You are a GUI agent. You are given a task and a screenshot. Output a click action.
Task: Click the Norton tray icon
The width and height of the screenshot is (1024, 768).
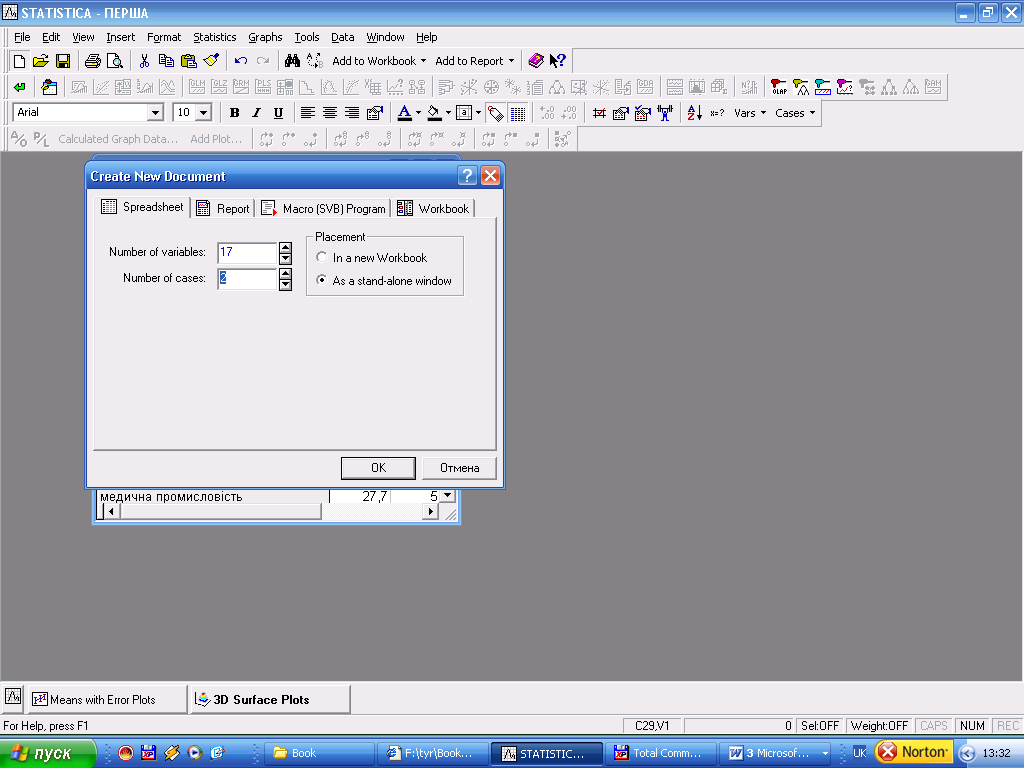(914, 752)
